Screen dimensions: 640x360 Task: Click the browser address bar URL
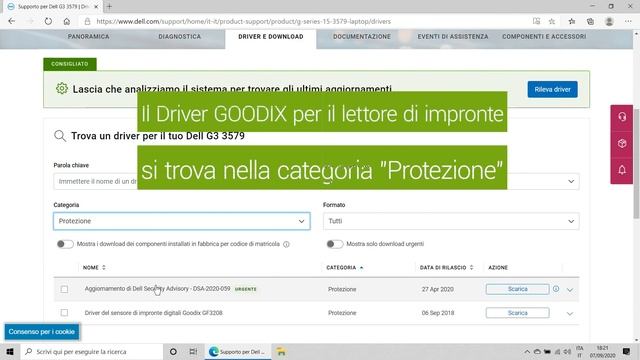pos(243,21)
